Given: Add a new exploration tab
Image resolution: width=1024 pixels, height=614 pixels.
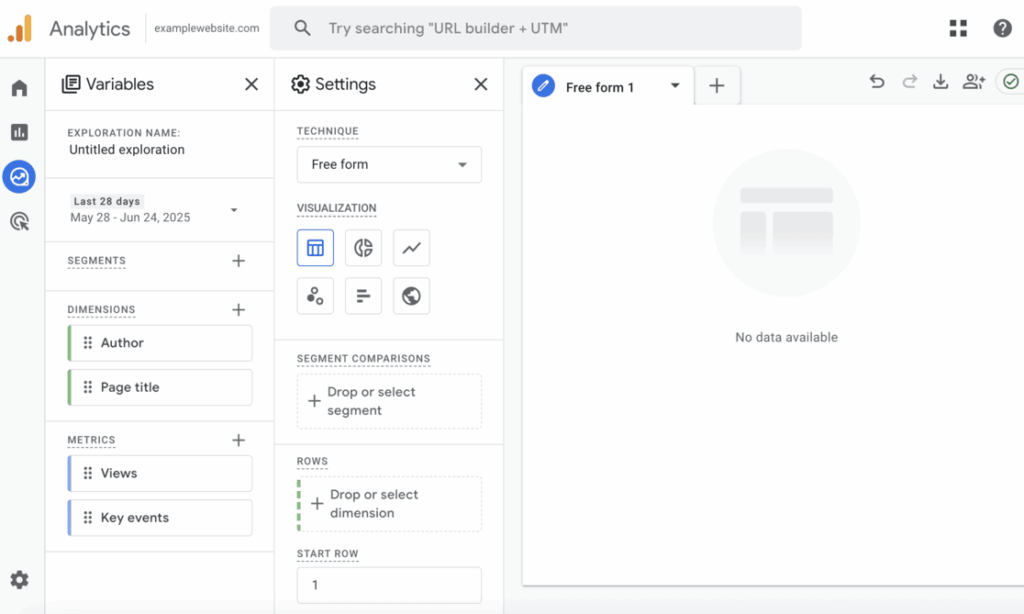Looking at the screenshot, I should pos(716,86).
